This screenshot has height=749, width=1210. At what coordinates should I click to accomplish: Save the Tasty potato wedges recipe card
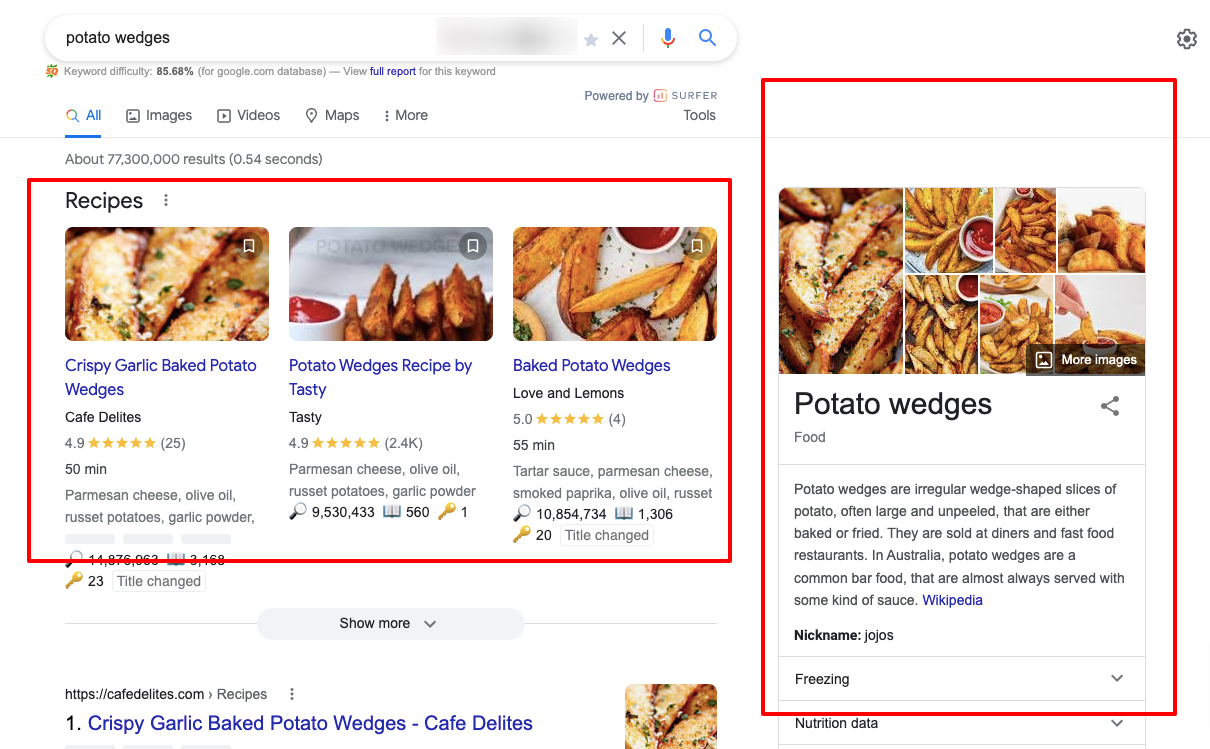pos(472,245)
